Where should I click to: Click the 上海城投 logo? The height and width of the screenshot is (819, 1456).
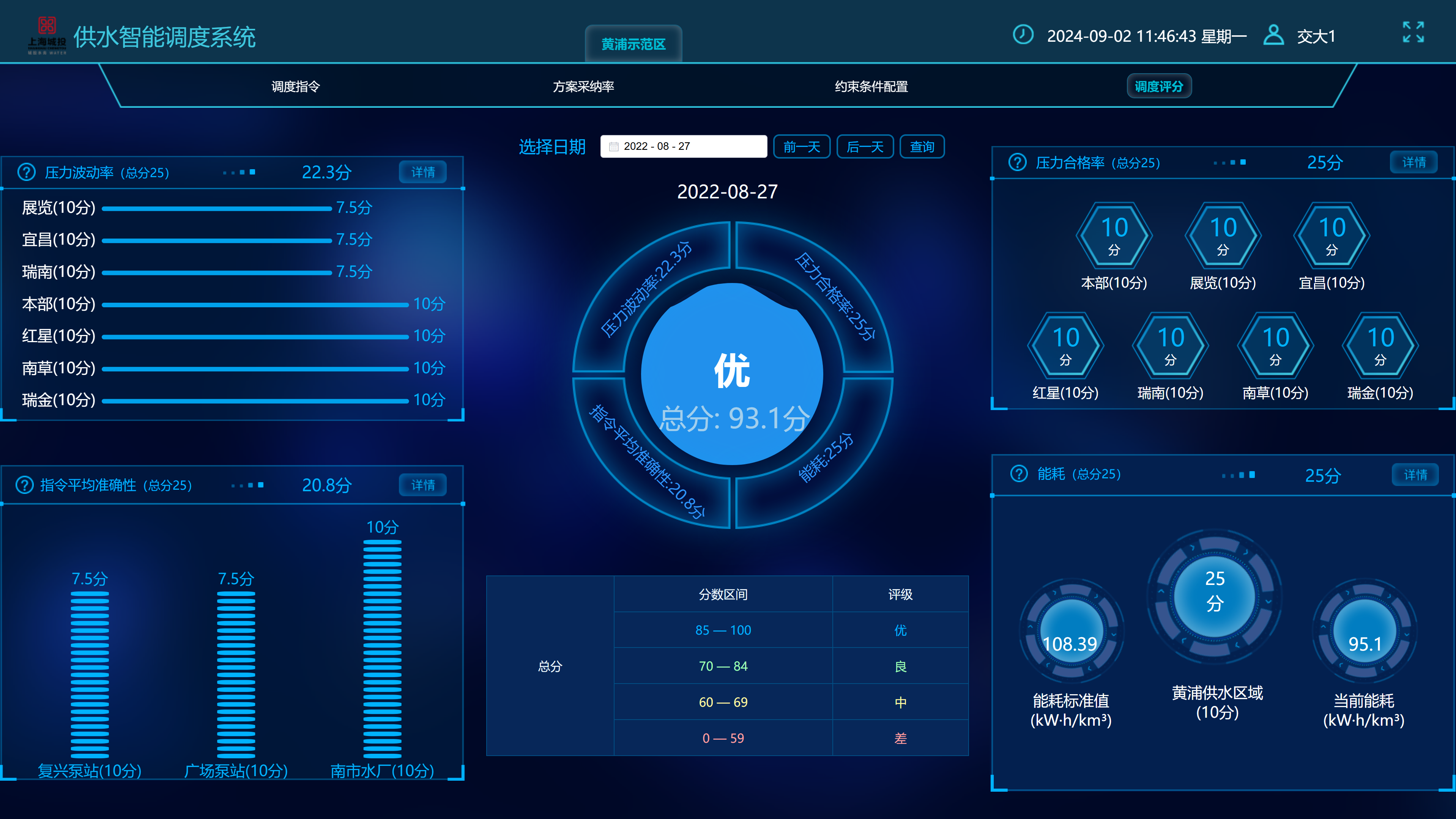point(47,35)
